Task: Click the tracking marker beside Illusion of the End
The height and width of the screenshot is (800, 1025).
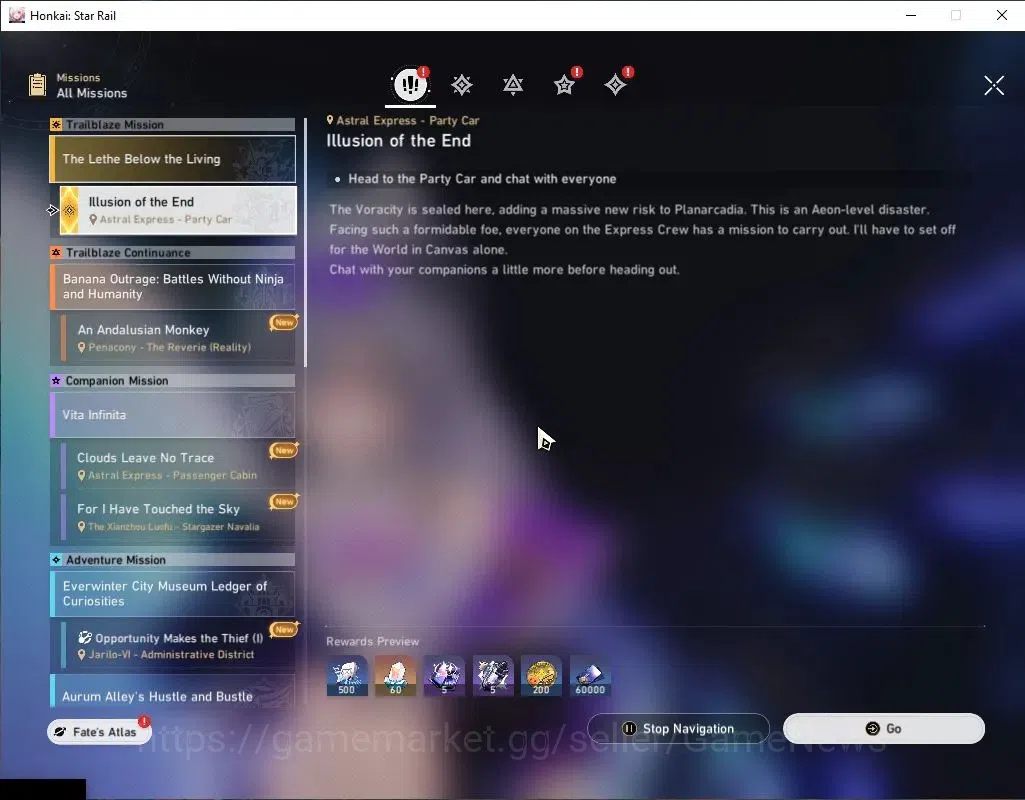Action: point(52,210)
